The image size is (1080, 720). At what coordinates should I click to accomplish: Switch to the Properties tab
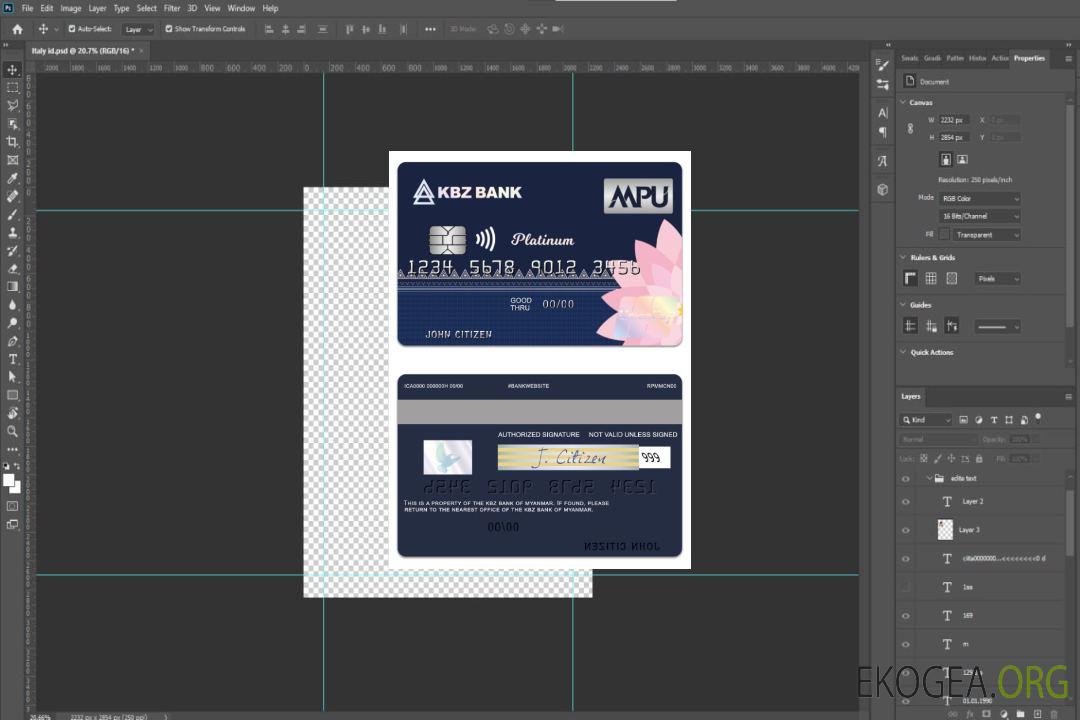point(1029,58)
